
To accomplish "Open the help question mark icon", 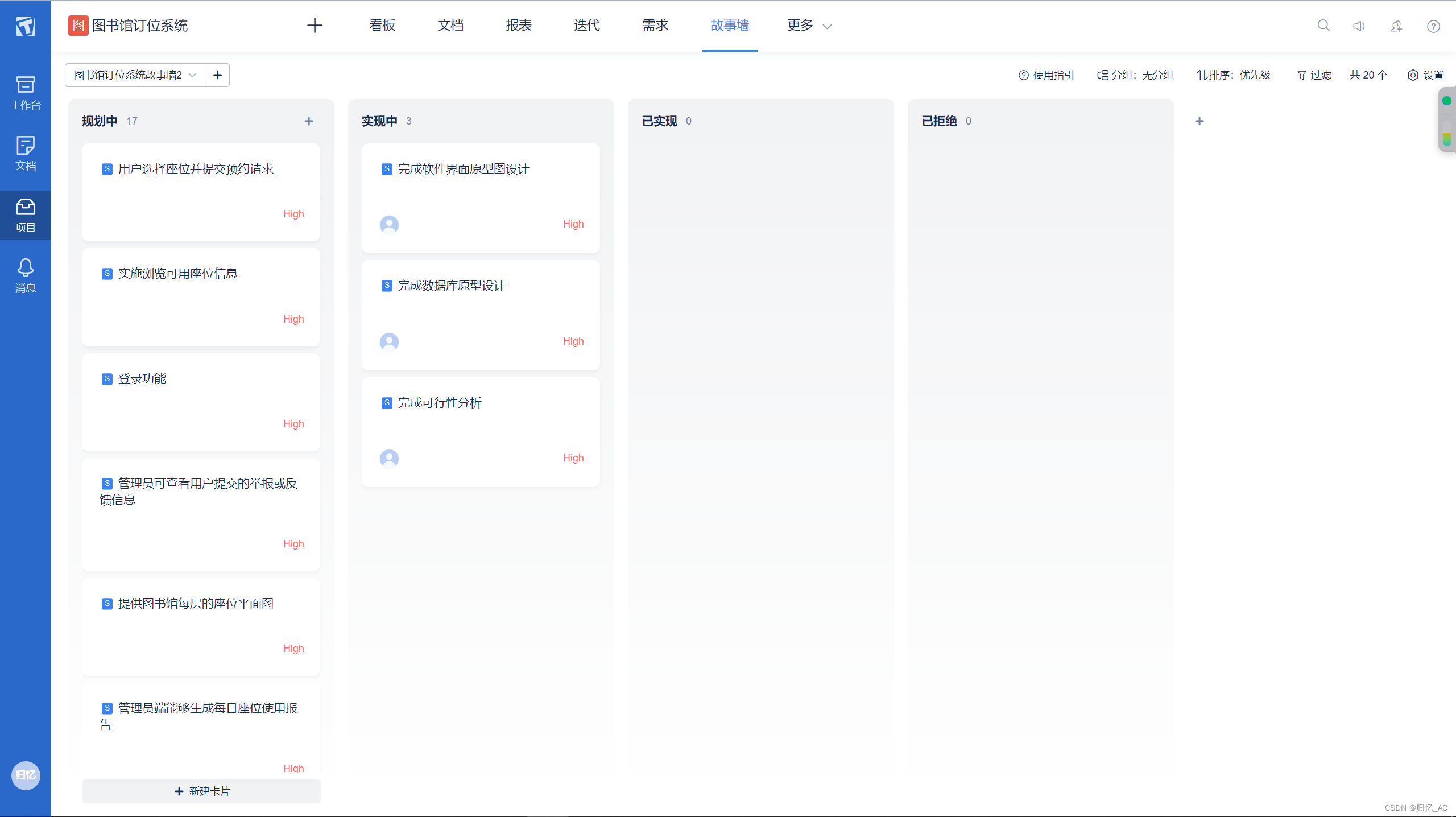I will tap(1433, 26).
